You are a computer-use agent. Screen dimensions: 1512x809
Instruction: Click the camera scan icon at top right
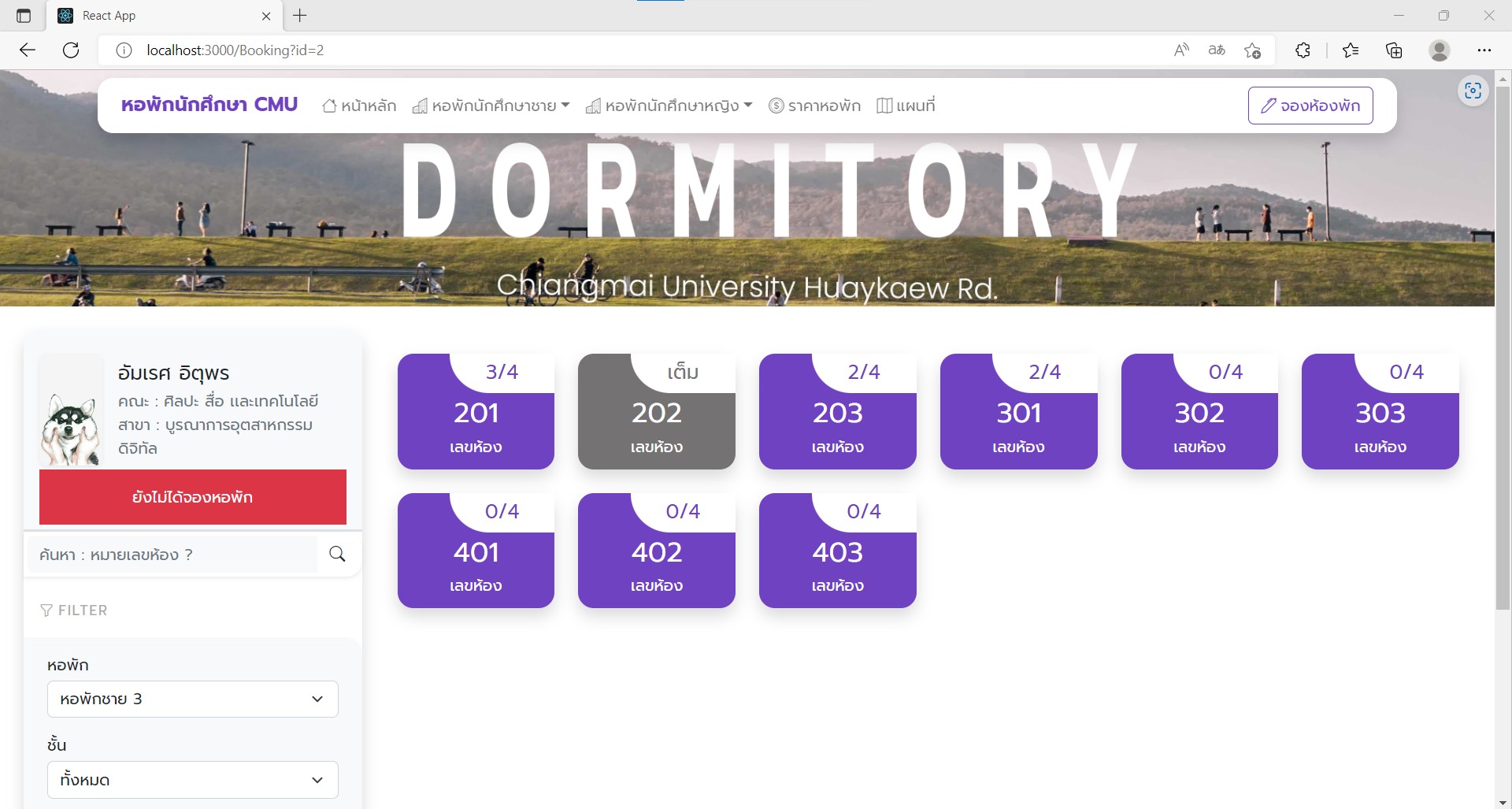[1472, 91]
